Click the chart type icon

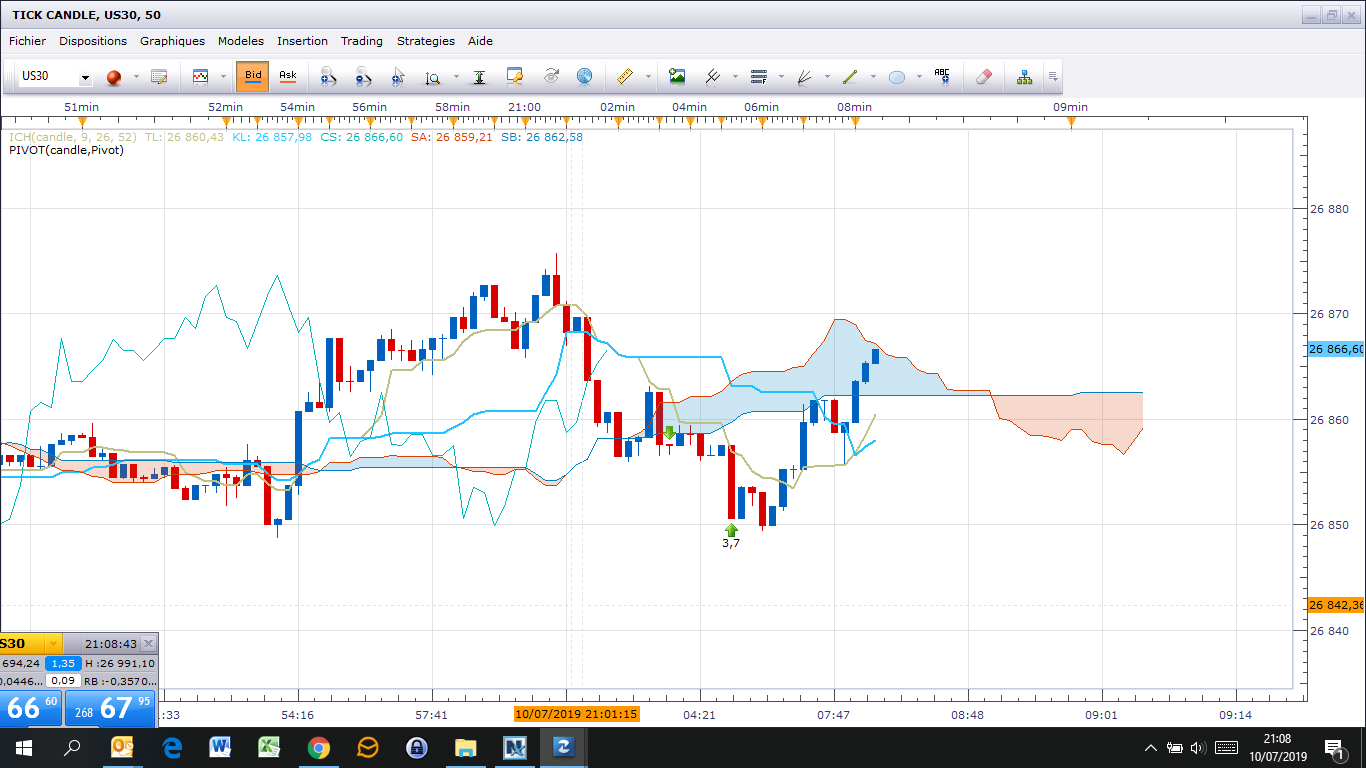point(201,77)
